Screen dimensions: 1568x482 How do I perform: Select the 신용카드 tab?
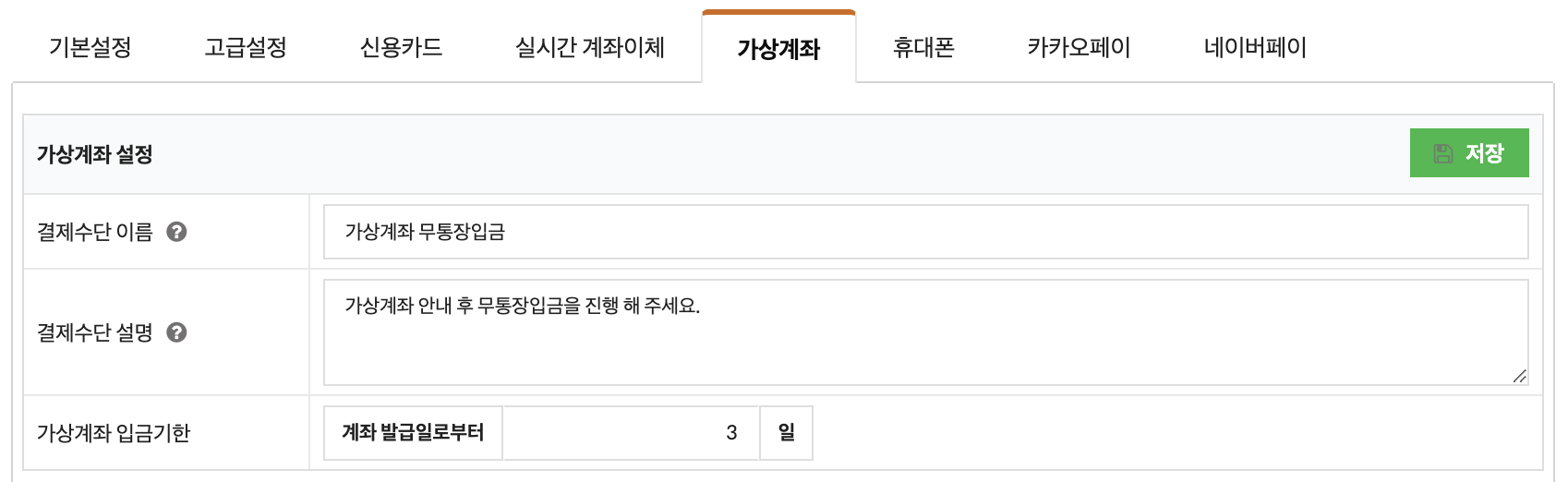[x=401, y=47]
